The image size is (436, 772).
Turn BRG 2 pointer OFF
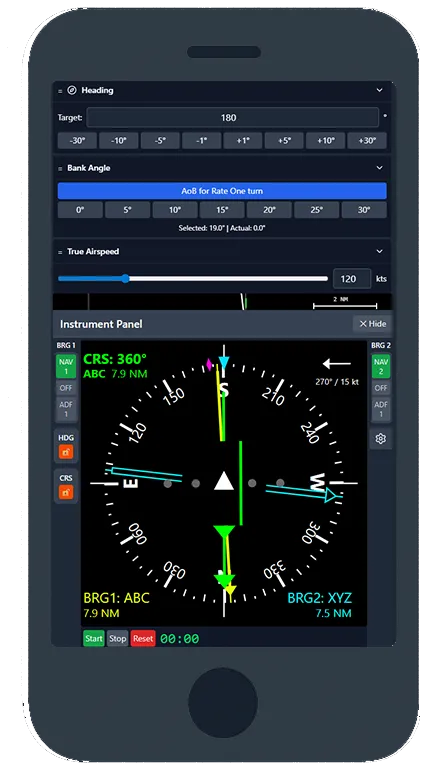[380, 388]
